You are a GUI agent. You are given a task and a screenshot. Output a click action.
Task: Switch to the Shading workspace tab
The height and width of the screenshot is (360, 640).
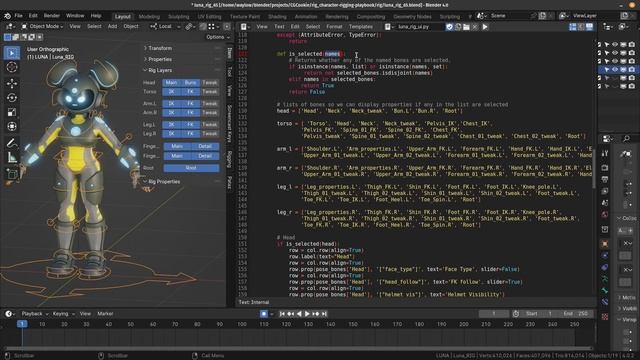277,17
